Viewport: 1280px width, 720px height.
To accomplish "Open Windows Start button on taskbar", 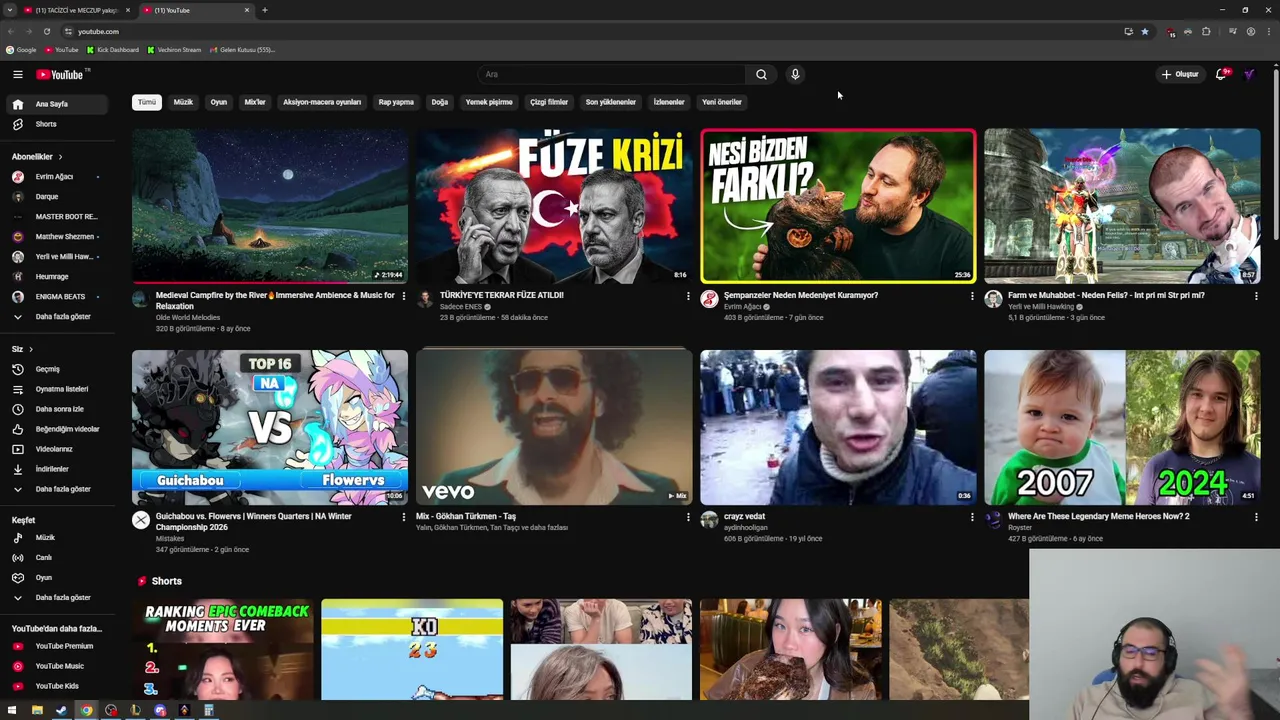I will 13,710.
